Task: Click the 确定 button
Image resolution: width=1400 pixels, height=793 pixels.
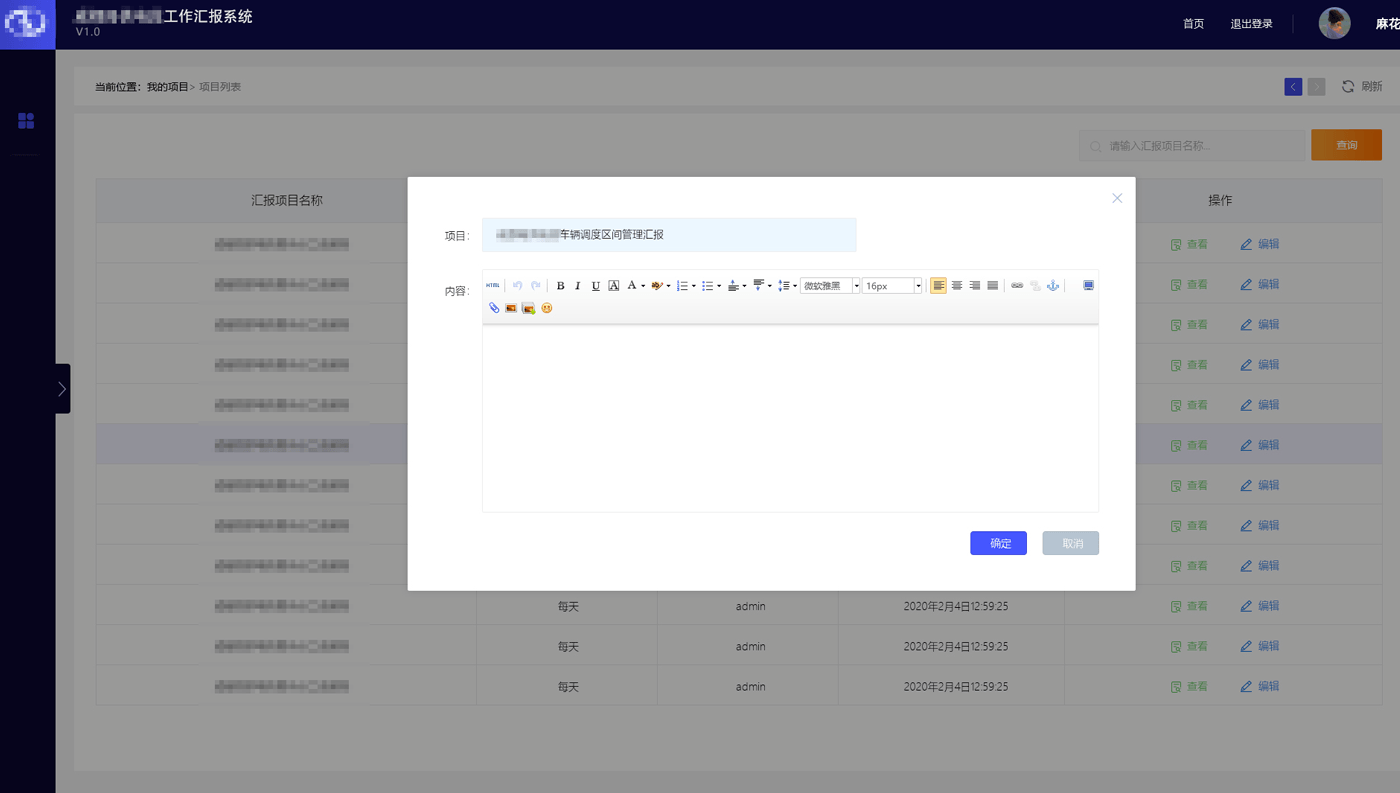Action: (998, 543)
